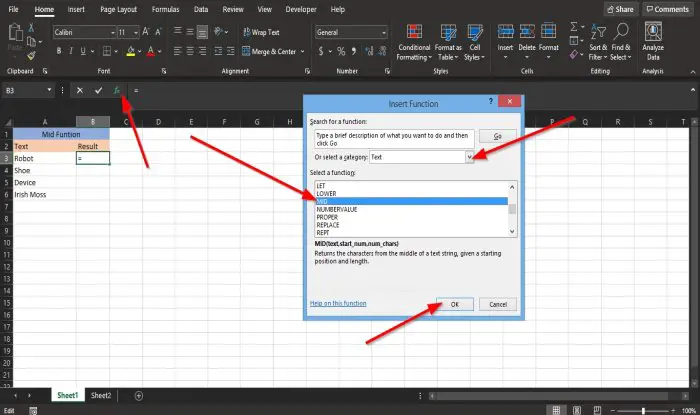
Task: Add new sheet with plus icon
Action: 139,396
